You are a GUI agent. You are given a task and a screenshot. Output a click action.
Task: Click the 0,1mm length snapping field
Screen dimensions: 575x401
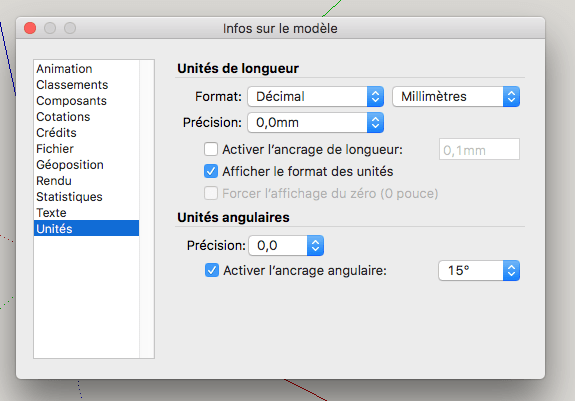[x=479, y=149]
